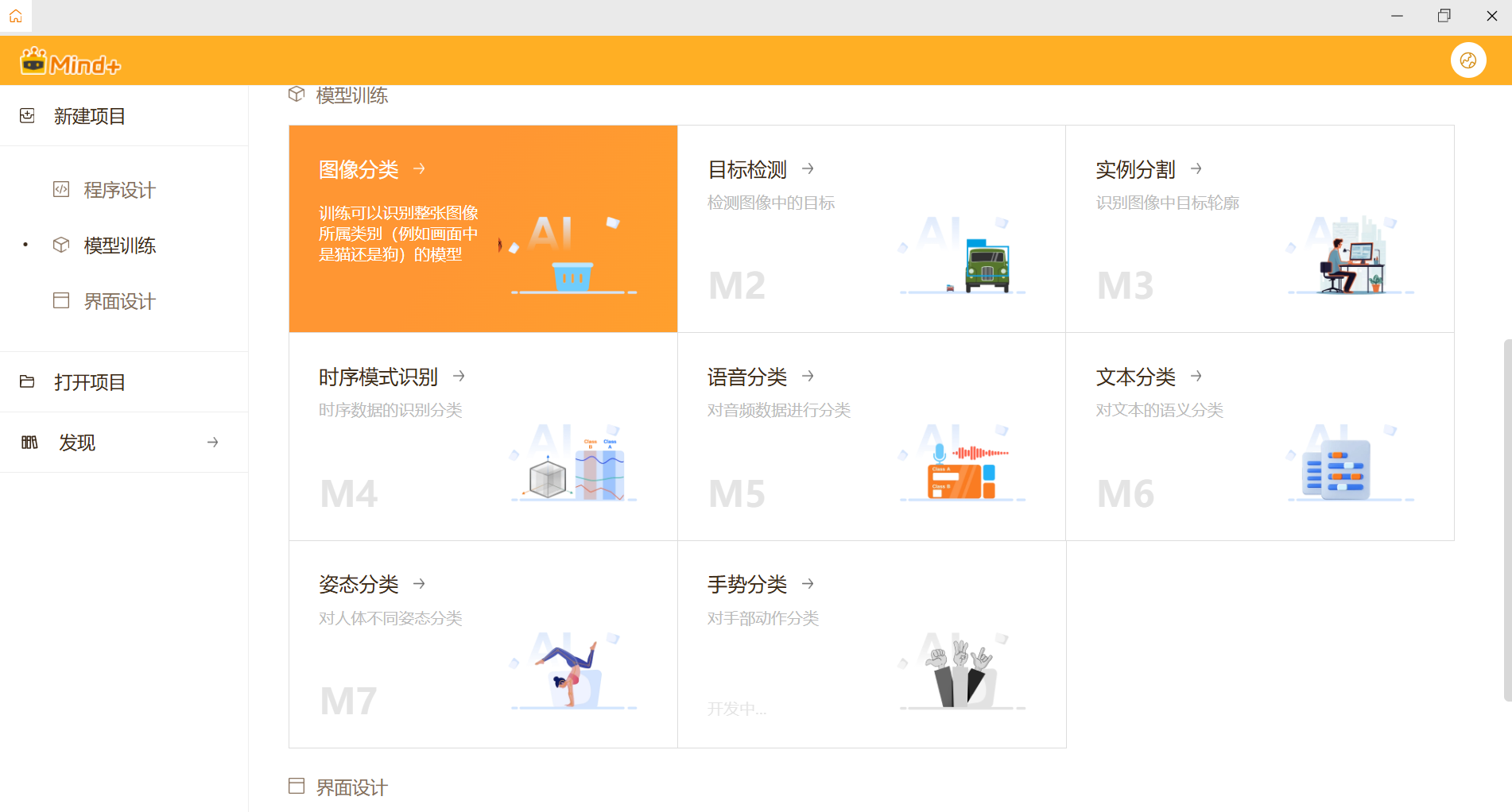
Task: Click the arrow on the 图像分类 card
Action: (419, 168)
